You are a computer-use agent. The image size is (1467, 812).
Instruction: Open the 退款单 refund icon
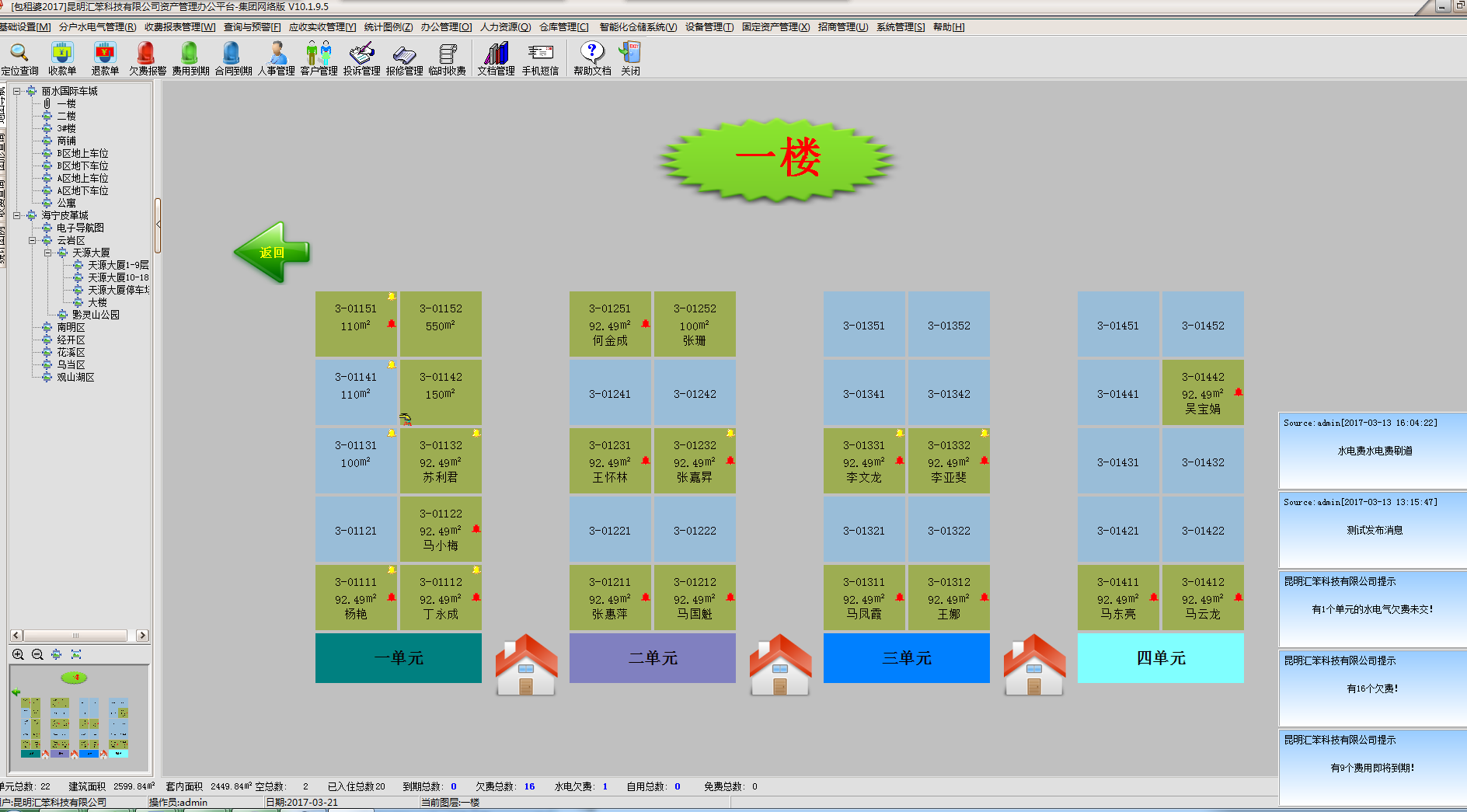(x=105, y=58)
